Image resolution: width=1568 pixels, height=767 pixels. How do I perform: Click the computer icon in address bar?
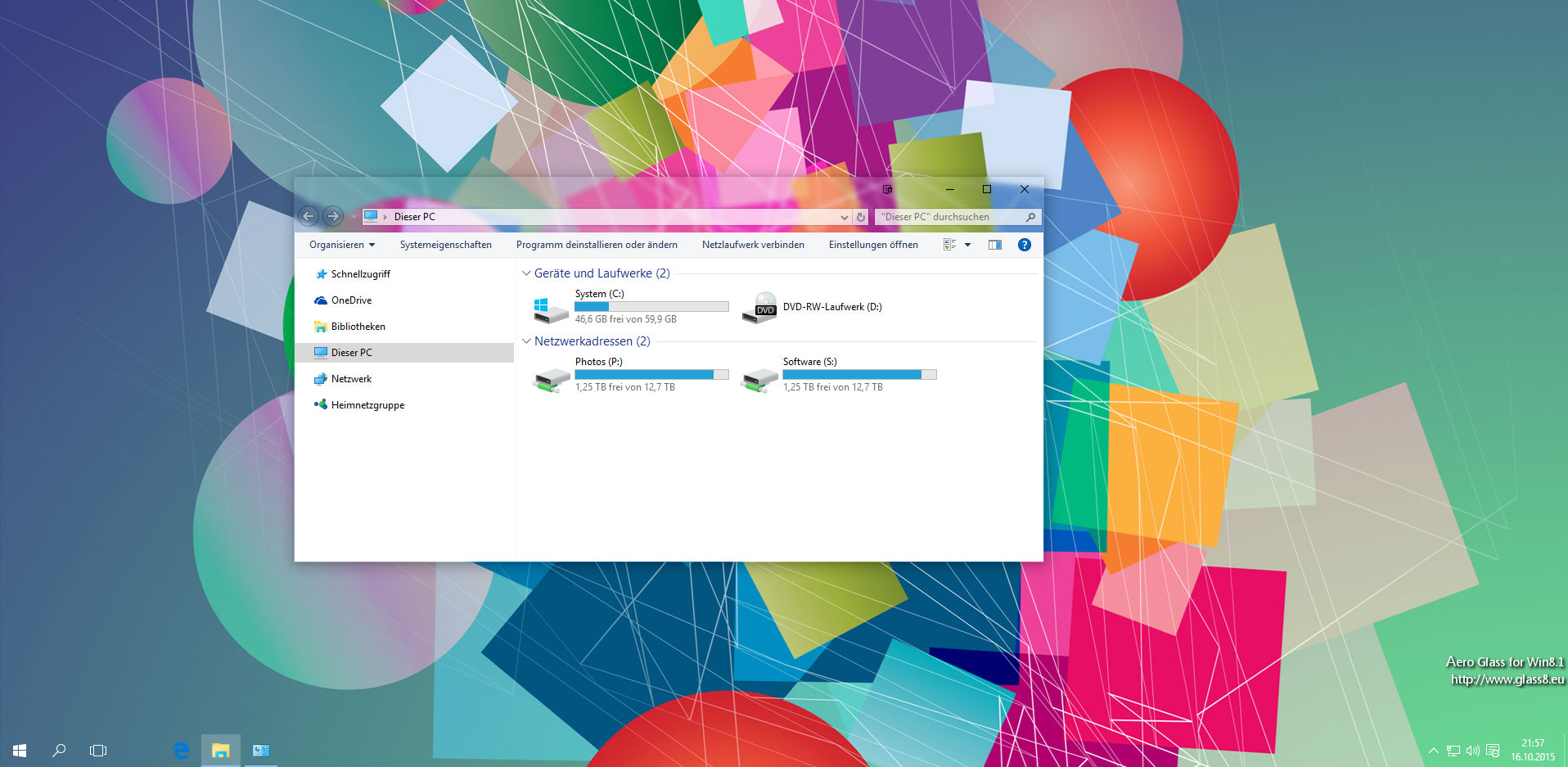coord(371,216)
